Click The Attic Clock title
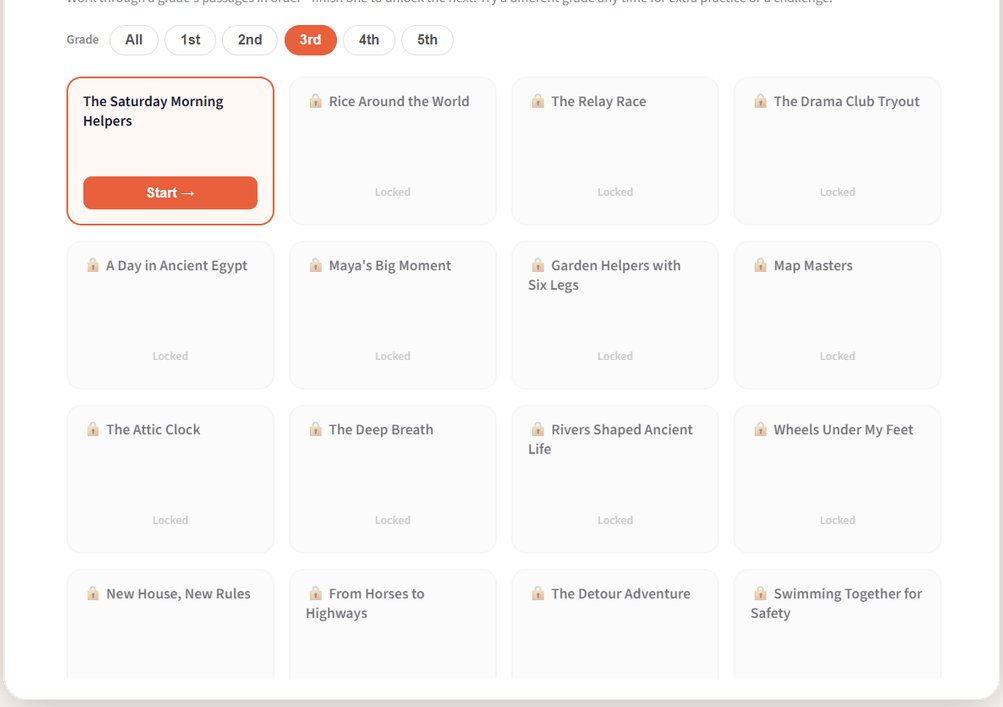 (x=153, y=429)
